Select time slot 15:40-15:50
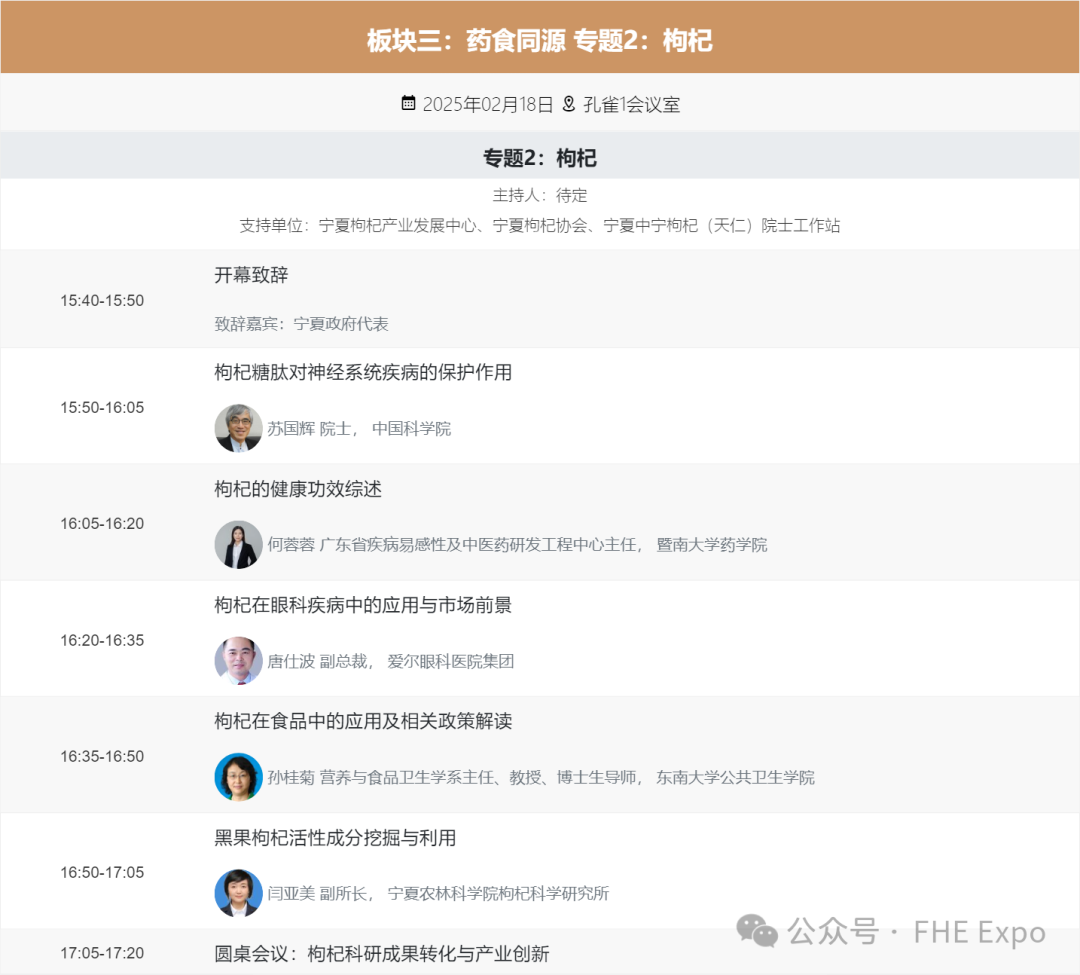 (102, 301)
